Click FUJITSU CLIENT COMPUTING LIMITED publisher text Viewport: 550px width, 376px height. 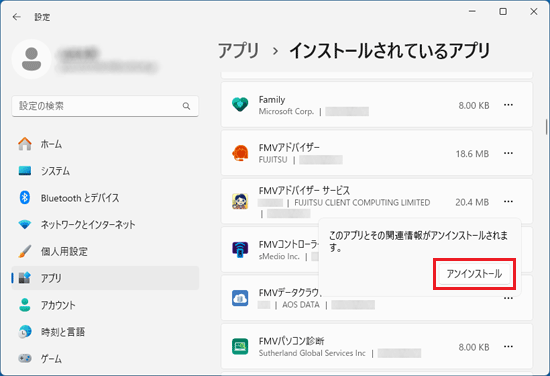coord(362,203)
